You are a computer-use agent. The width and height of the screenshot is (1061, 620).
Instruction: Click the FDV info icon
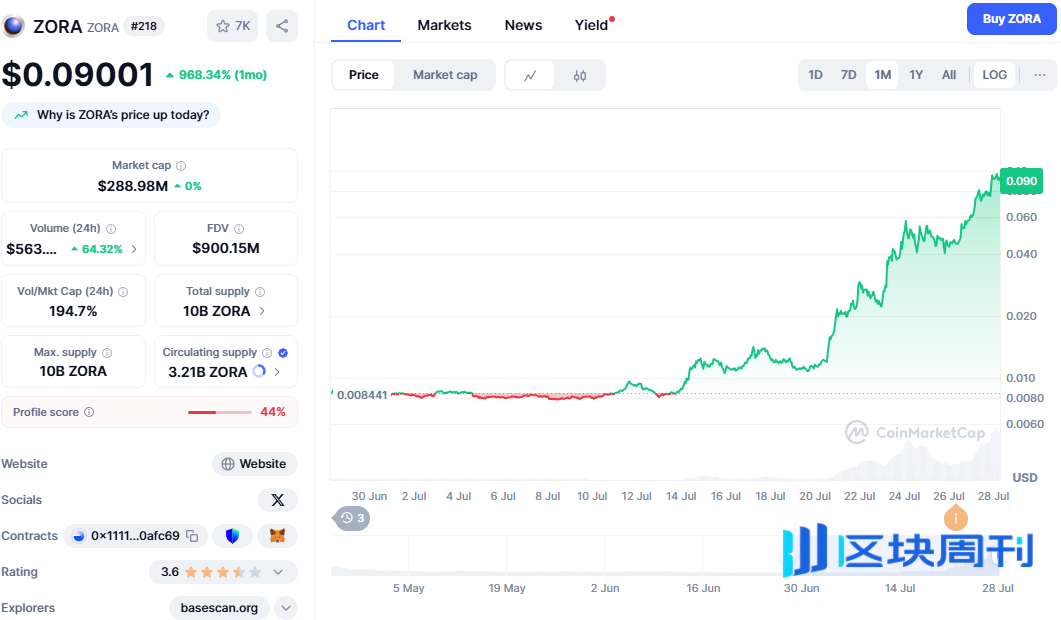(239, 229)
